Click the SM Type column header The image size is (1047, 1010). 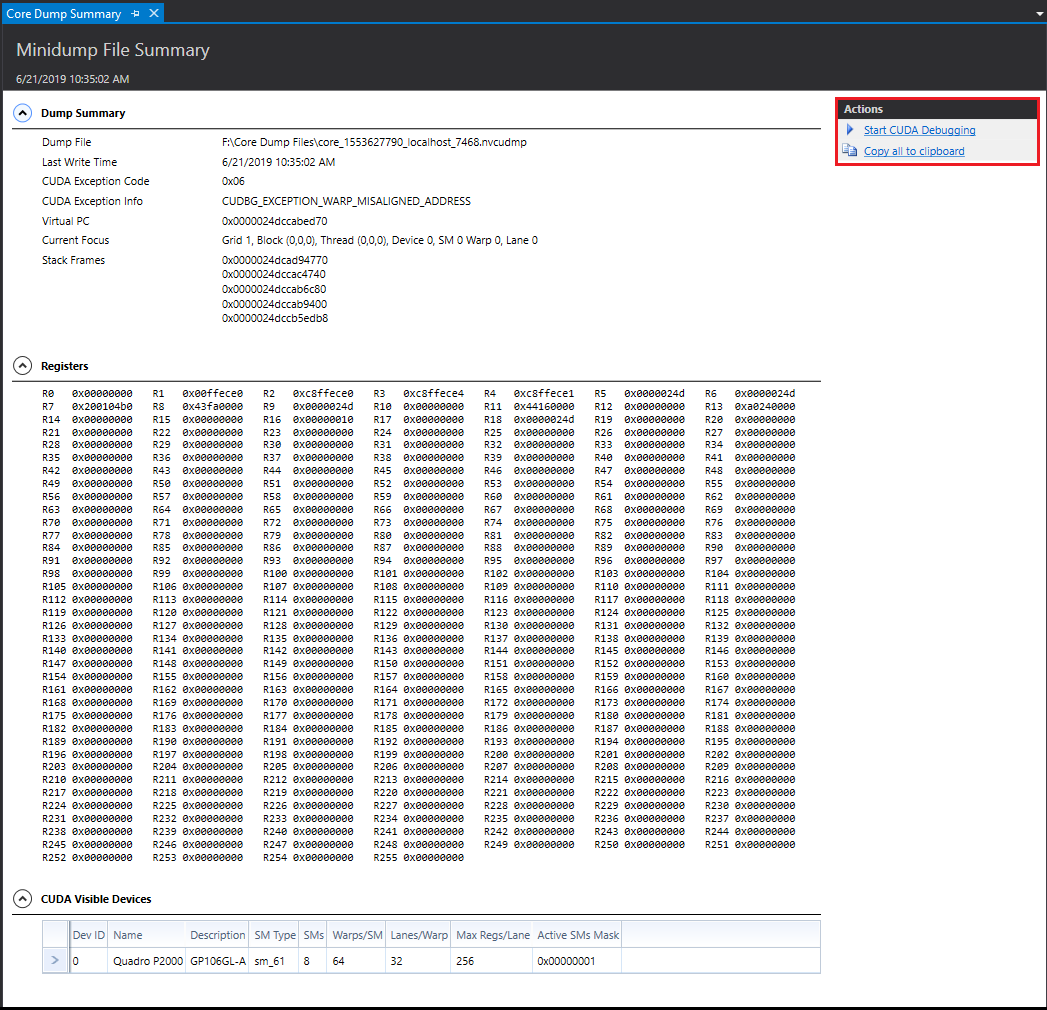pos(274,935)
